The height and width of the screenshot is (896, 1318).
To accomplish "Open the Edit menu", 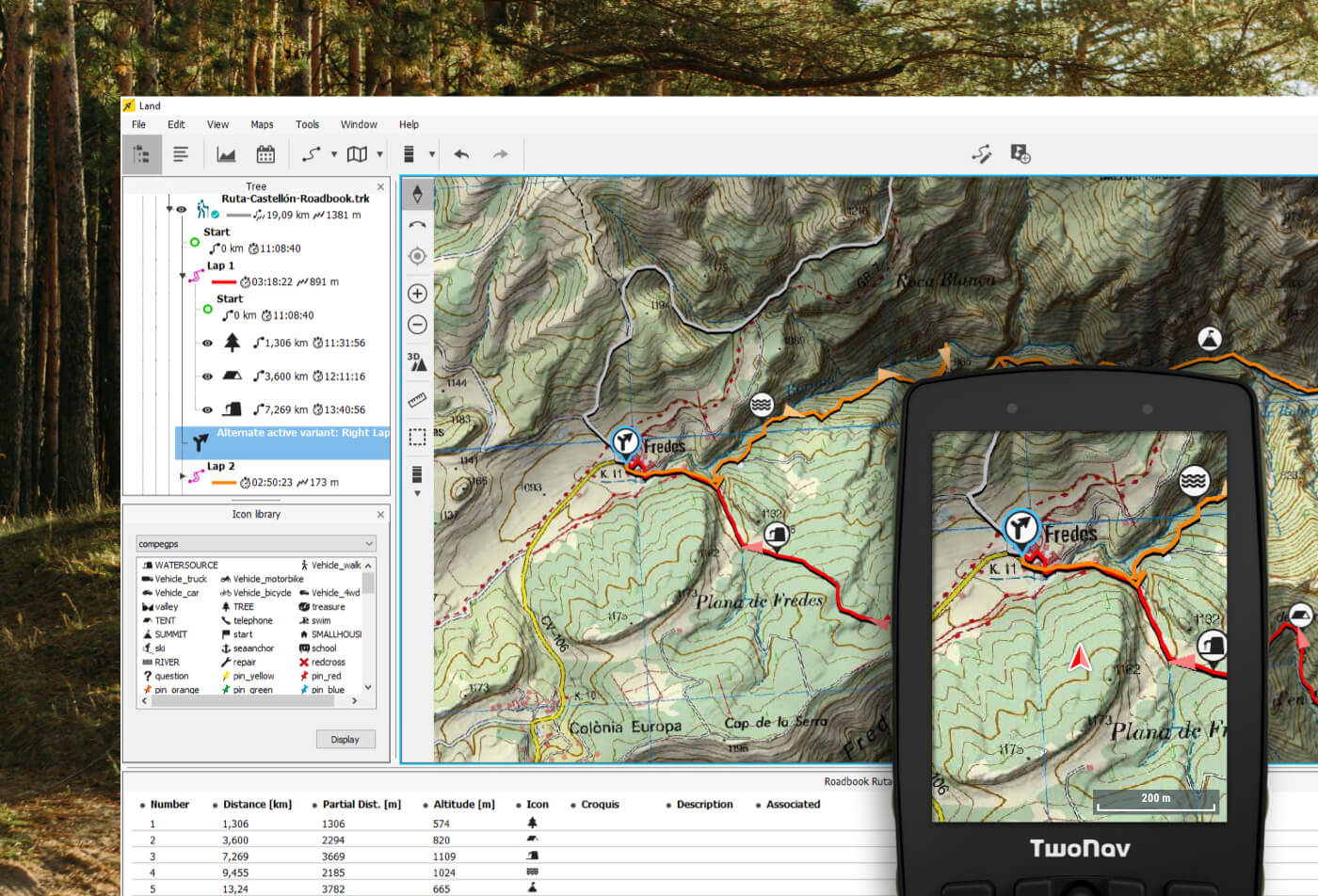I will click(x=176, y=124).
